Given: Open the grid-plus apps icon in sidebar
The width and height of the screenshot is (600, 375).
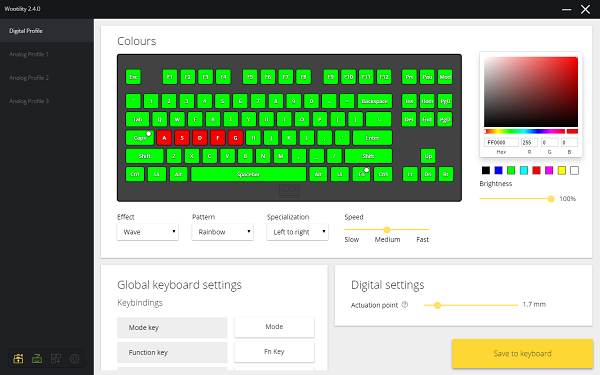Looking at the screenshot, I should click(56, 359).
